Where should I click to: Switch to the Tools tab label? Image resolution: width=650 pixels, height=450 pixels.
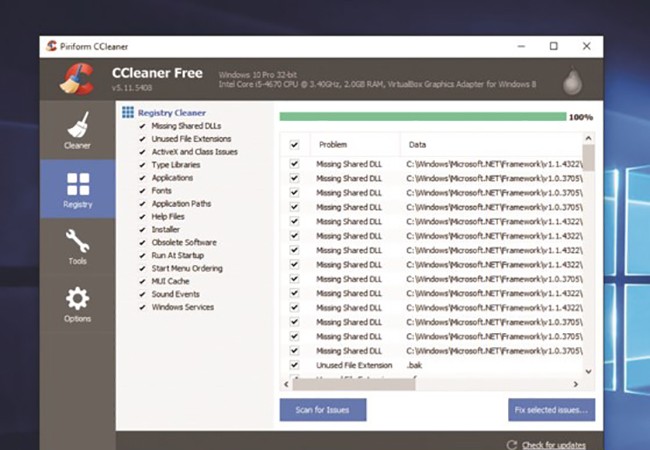tap(78, 261)
